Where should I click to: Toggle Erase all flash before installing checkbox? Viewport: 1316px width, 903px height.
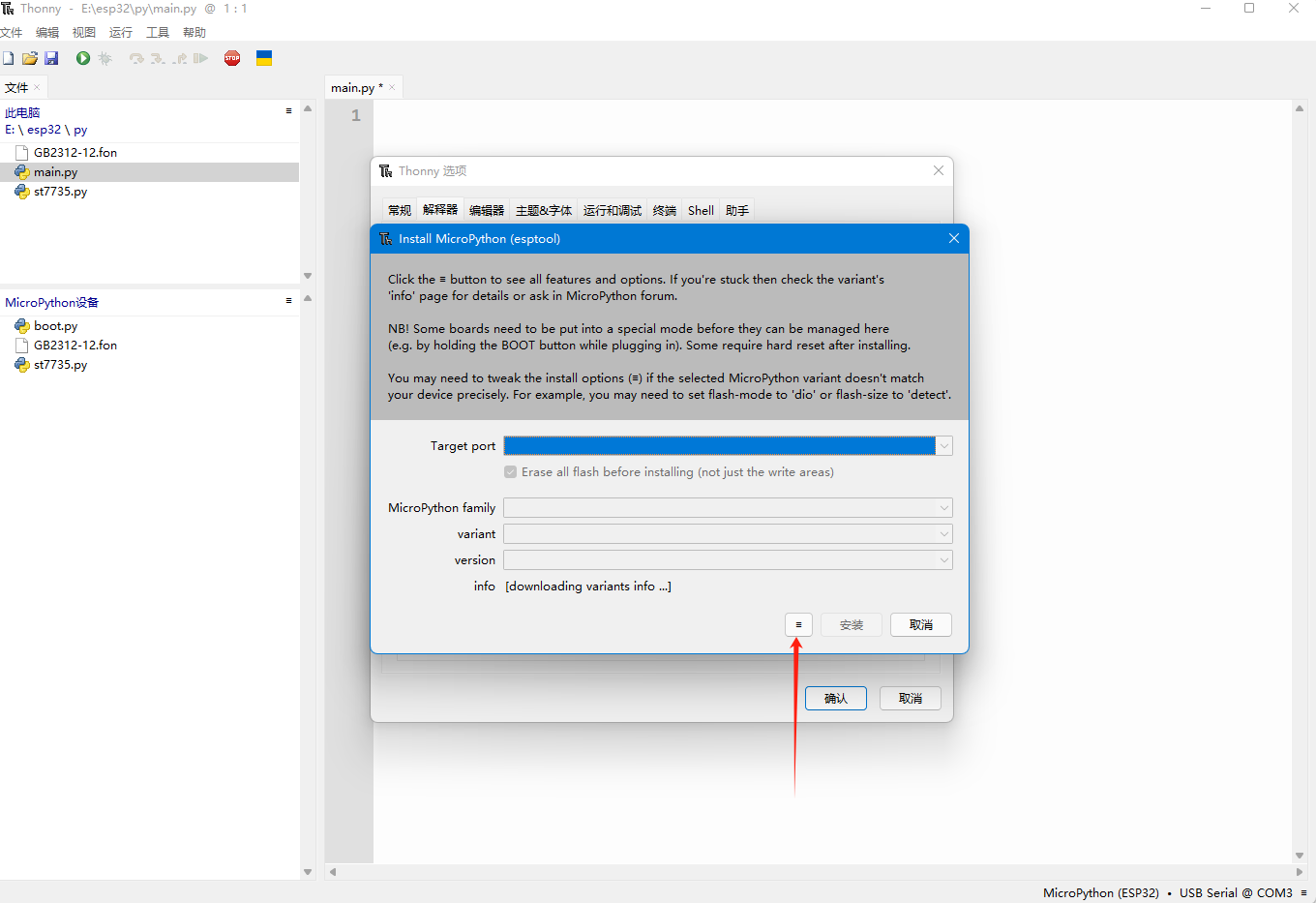click(x=510, y=472)
